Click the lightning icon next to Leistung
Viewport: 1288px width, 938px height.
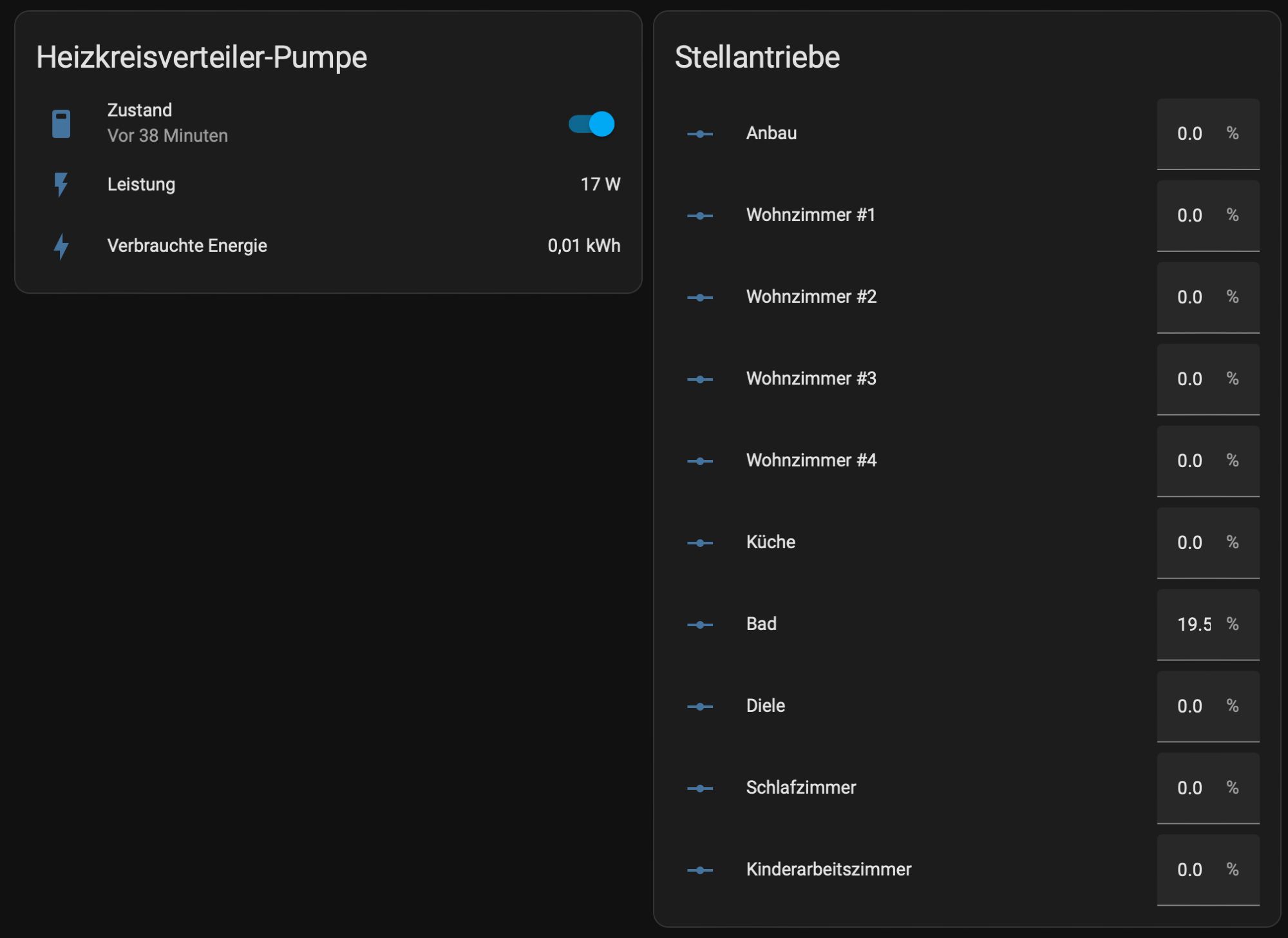(x=61, y=185)
